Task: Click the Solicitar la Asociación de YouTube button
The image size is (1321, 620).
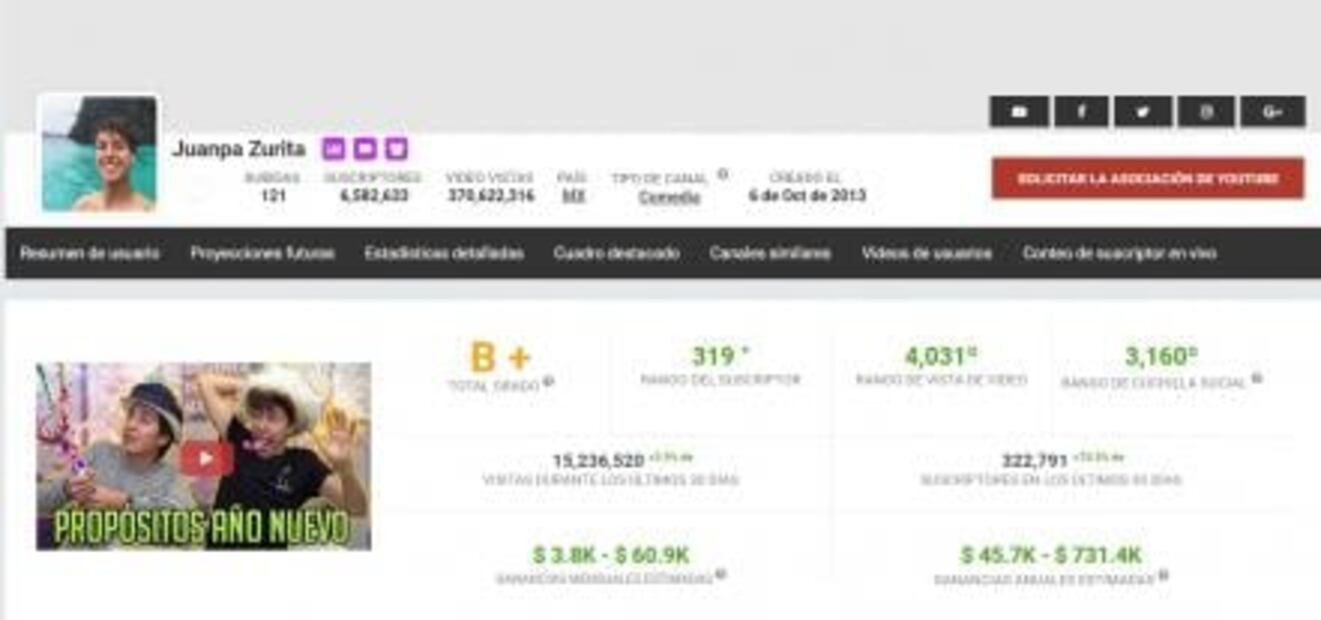Action: (1148, 179)
